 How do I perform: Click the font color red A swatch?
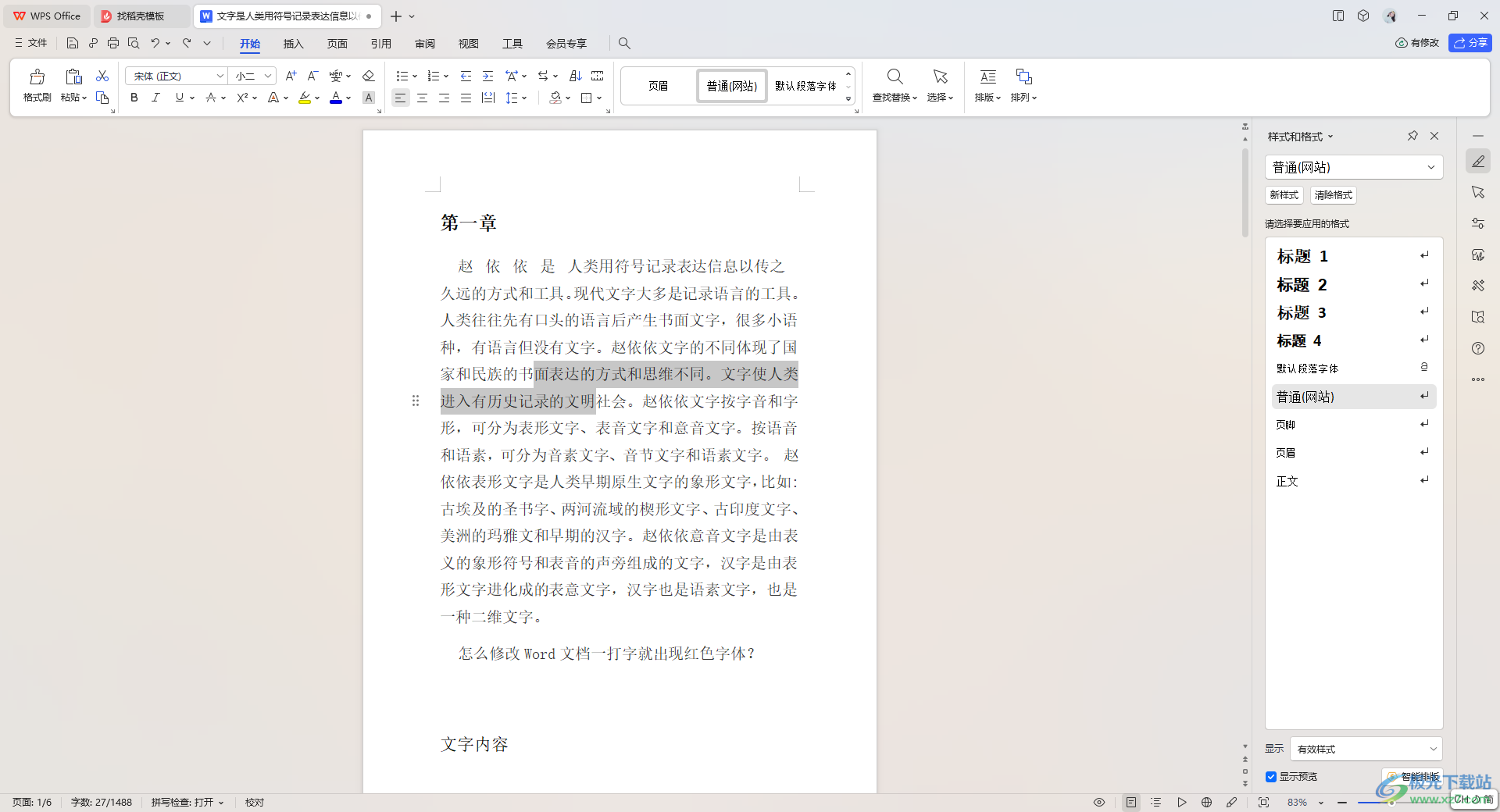(x=335, y=98)
